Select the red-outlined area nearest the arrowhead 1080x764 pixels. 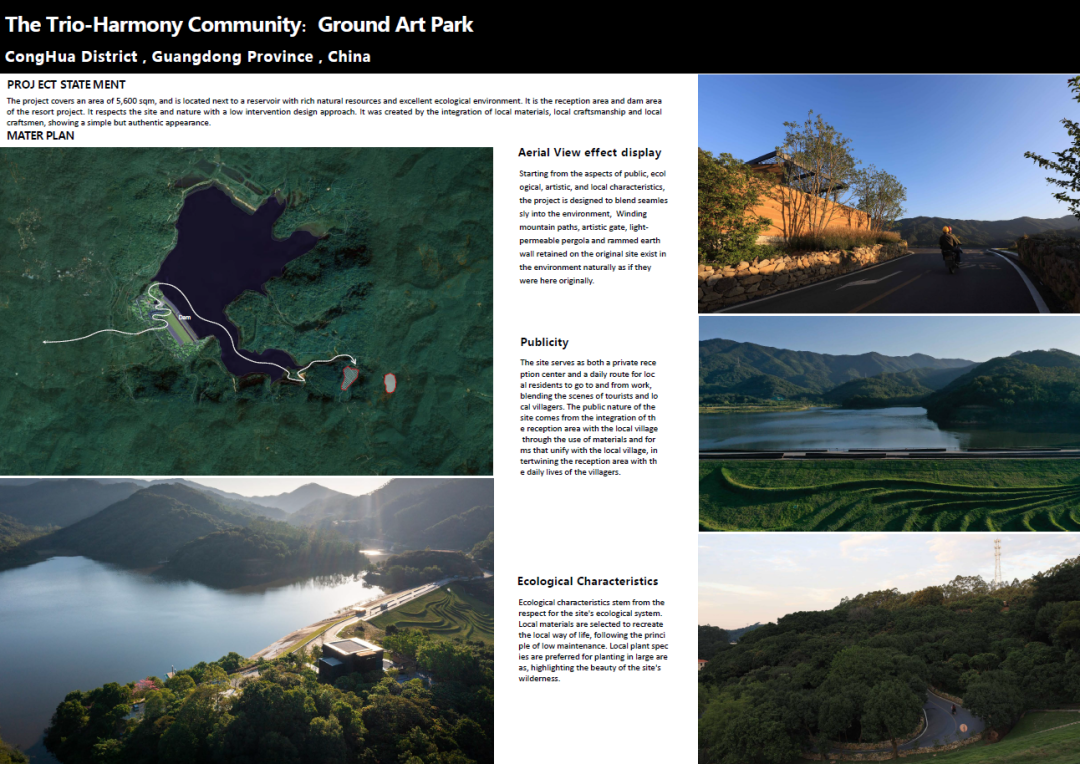tap(350, 377)
